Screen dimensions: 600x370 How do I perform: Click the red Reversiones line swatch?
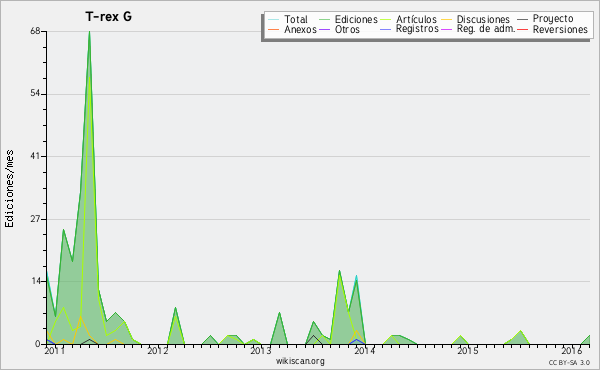(522, 29)
